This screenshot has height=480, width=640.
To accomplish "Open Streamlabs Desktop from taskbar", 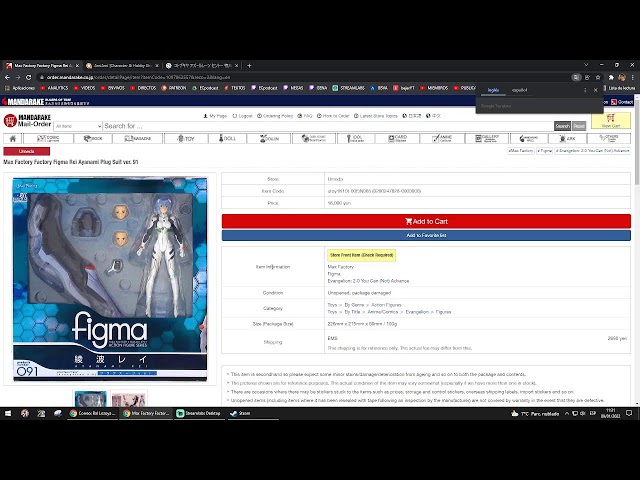I will pos(199,413).
